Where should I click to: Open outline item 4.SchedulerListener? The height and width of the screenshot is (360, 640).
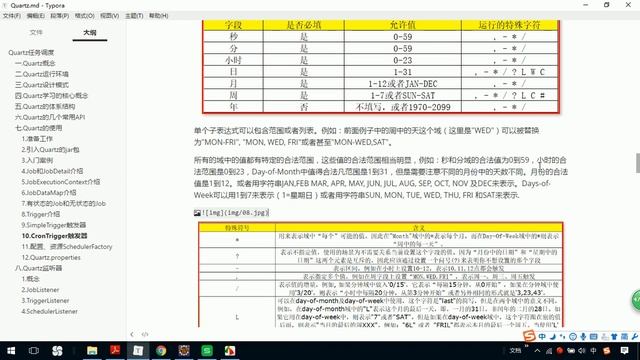49,311
